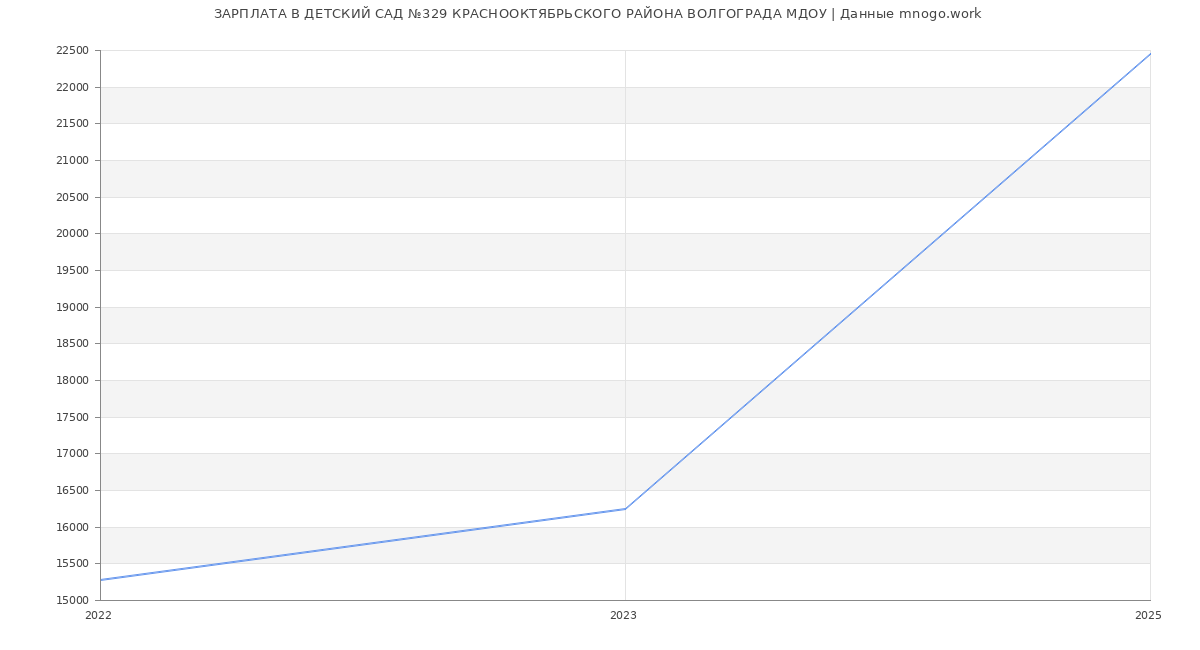Click the 21000 y-axis label

click(x=72, y=161)
